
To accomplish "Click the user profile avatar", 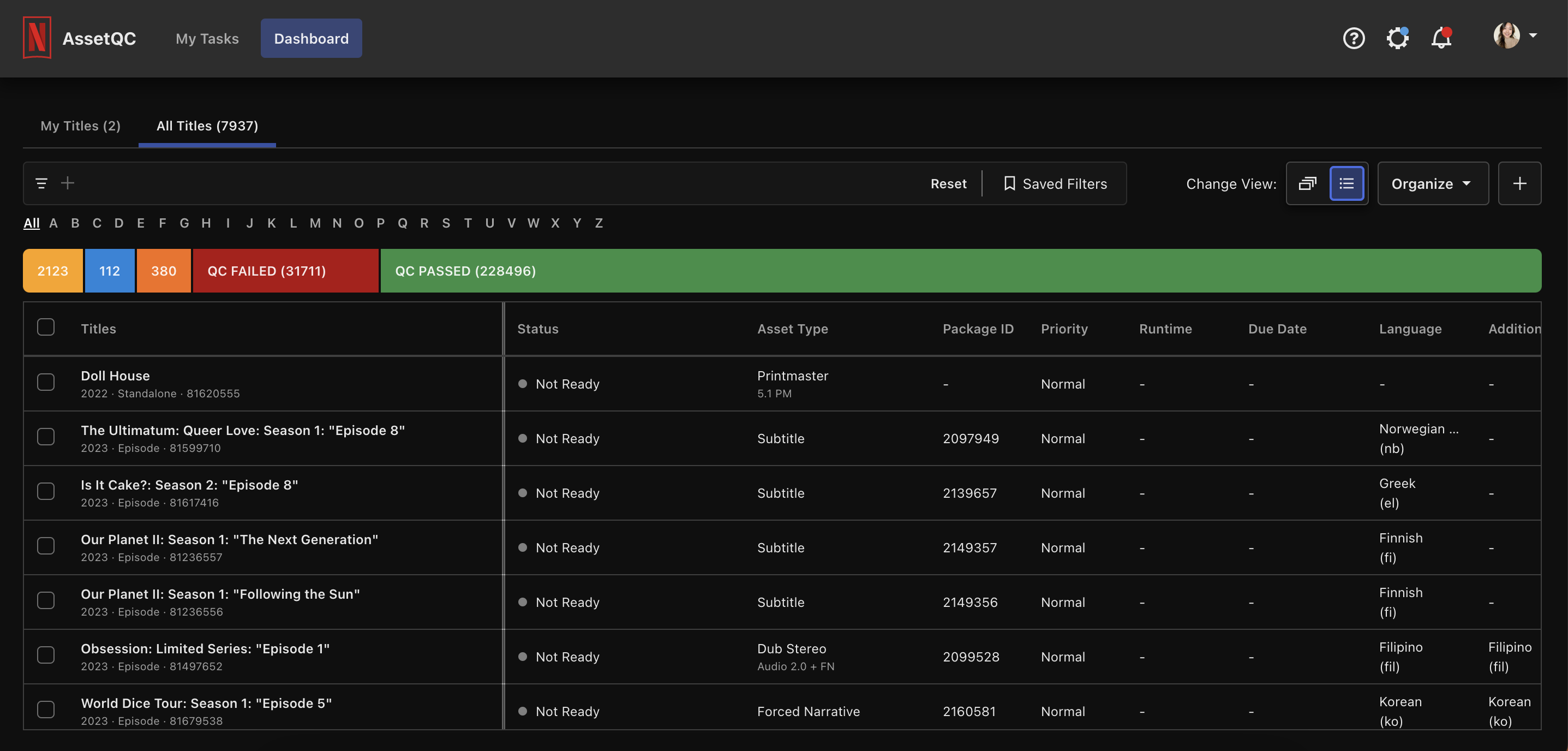I will (x=1506, y=35).
